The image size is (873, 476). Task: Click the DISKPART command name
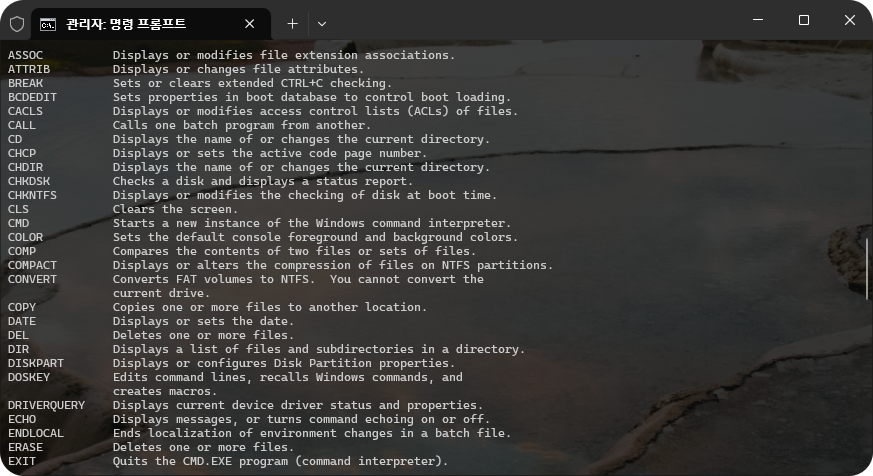[x=36, y=363]
